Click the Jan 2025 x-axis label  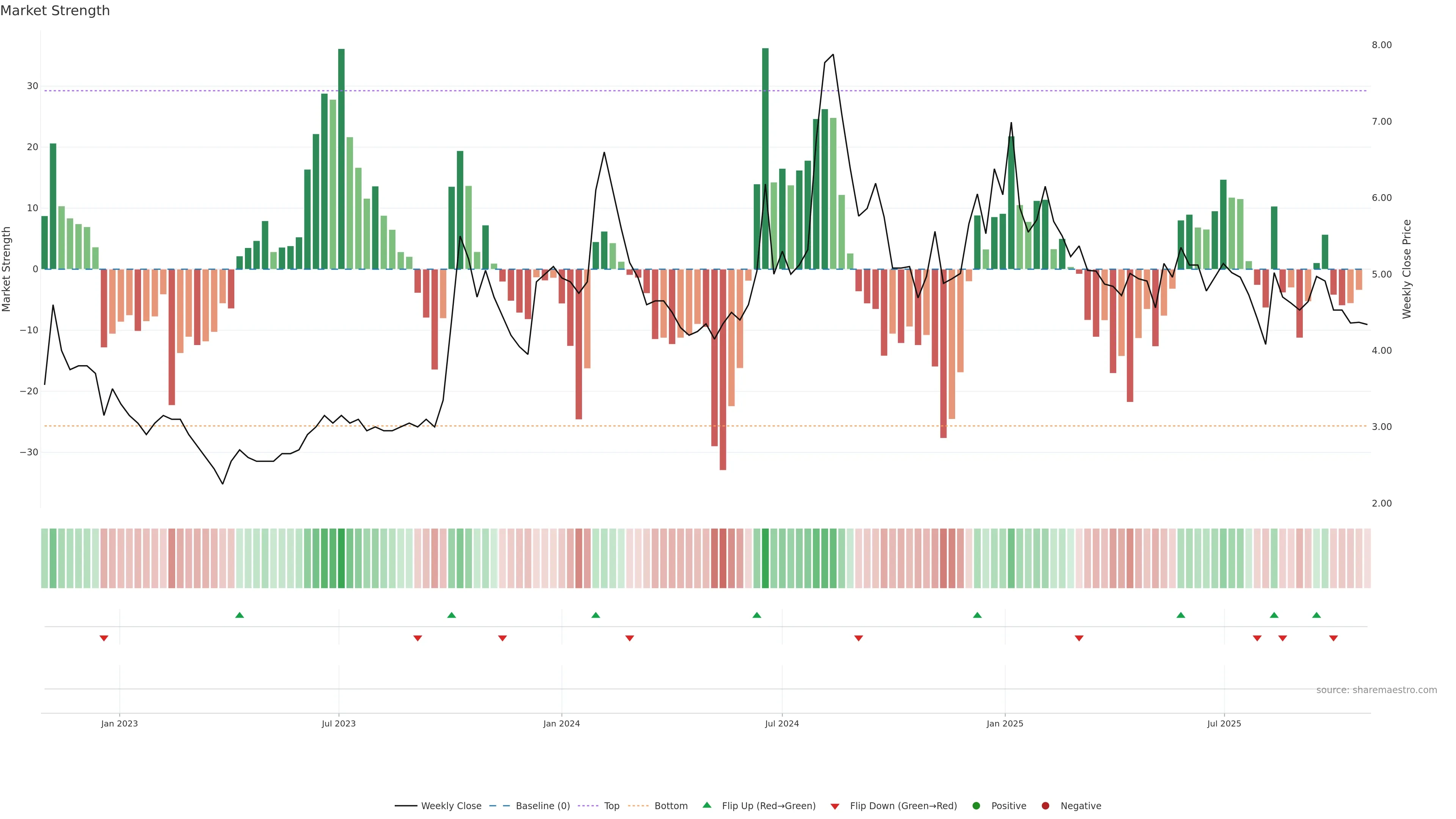click(x=1005, y=723)
